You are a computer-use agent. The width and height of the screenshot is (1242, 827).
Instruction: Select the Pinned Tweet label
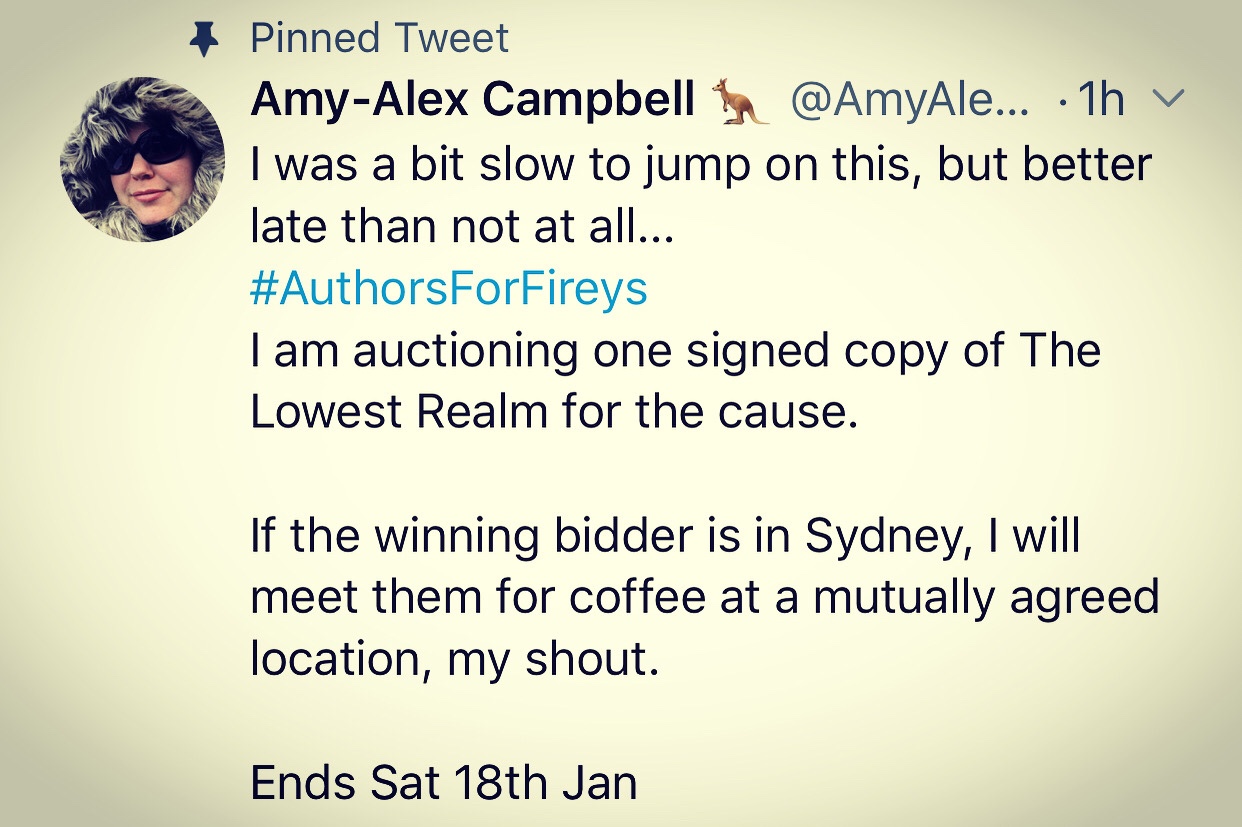click(x=379, y=39)
